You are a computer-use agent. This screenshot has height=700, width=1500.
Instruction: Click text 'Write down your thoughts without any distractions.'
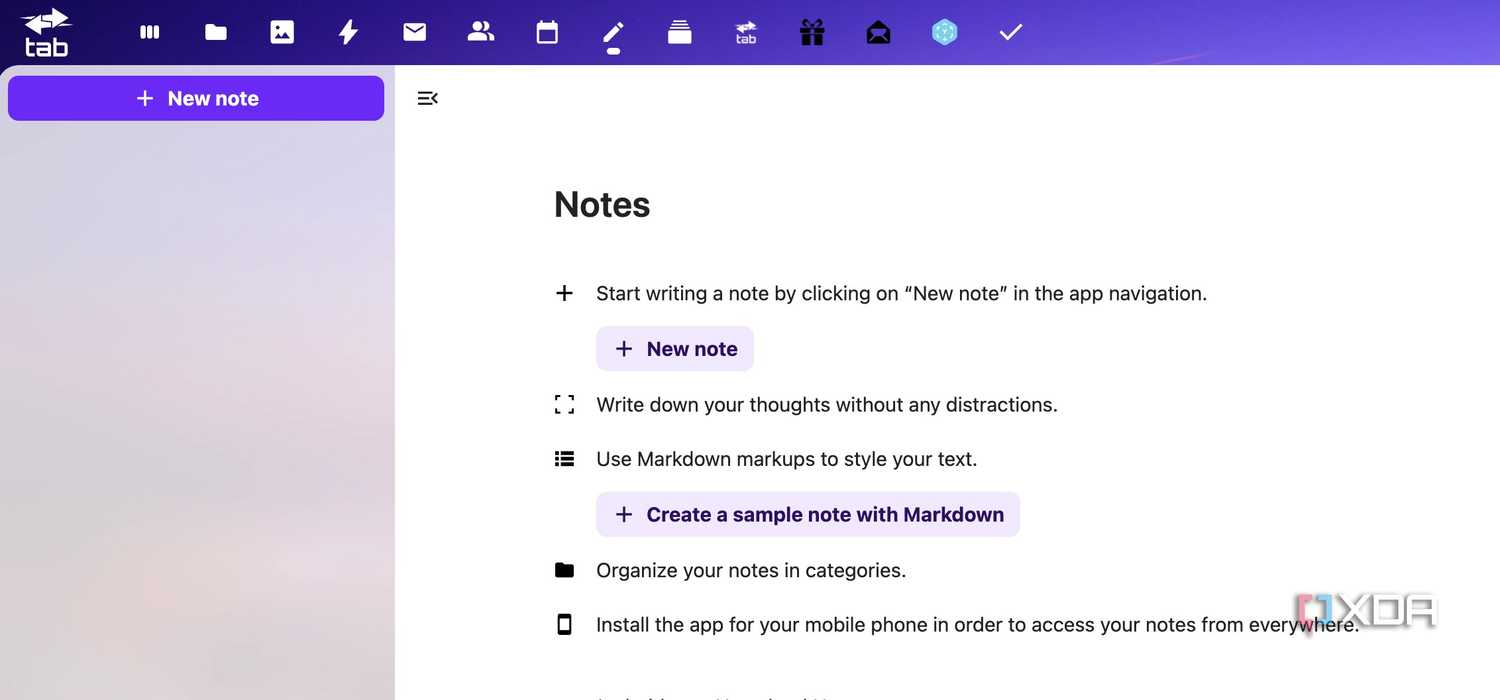(x=827, y=405)
